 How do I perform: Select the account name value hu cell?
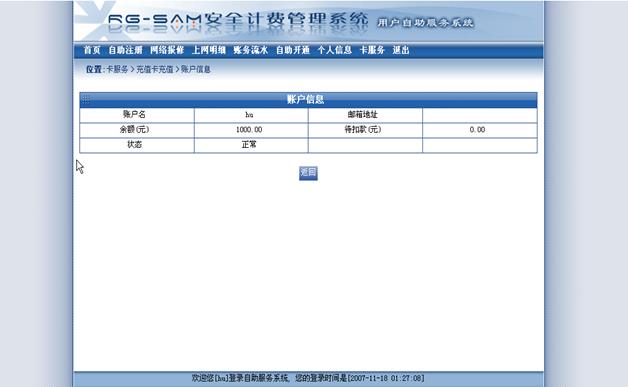(x=251, y=115)
